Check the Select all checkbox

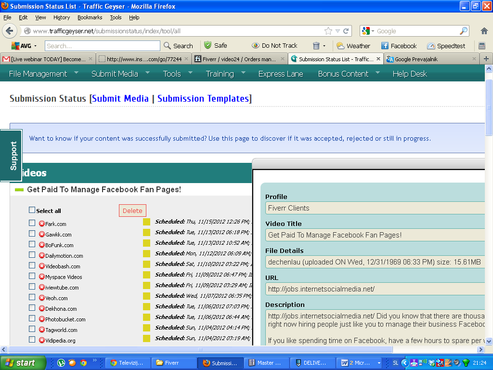tap(32, 210)
